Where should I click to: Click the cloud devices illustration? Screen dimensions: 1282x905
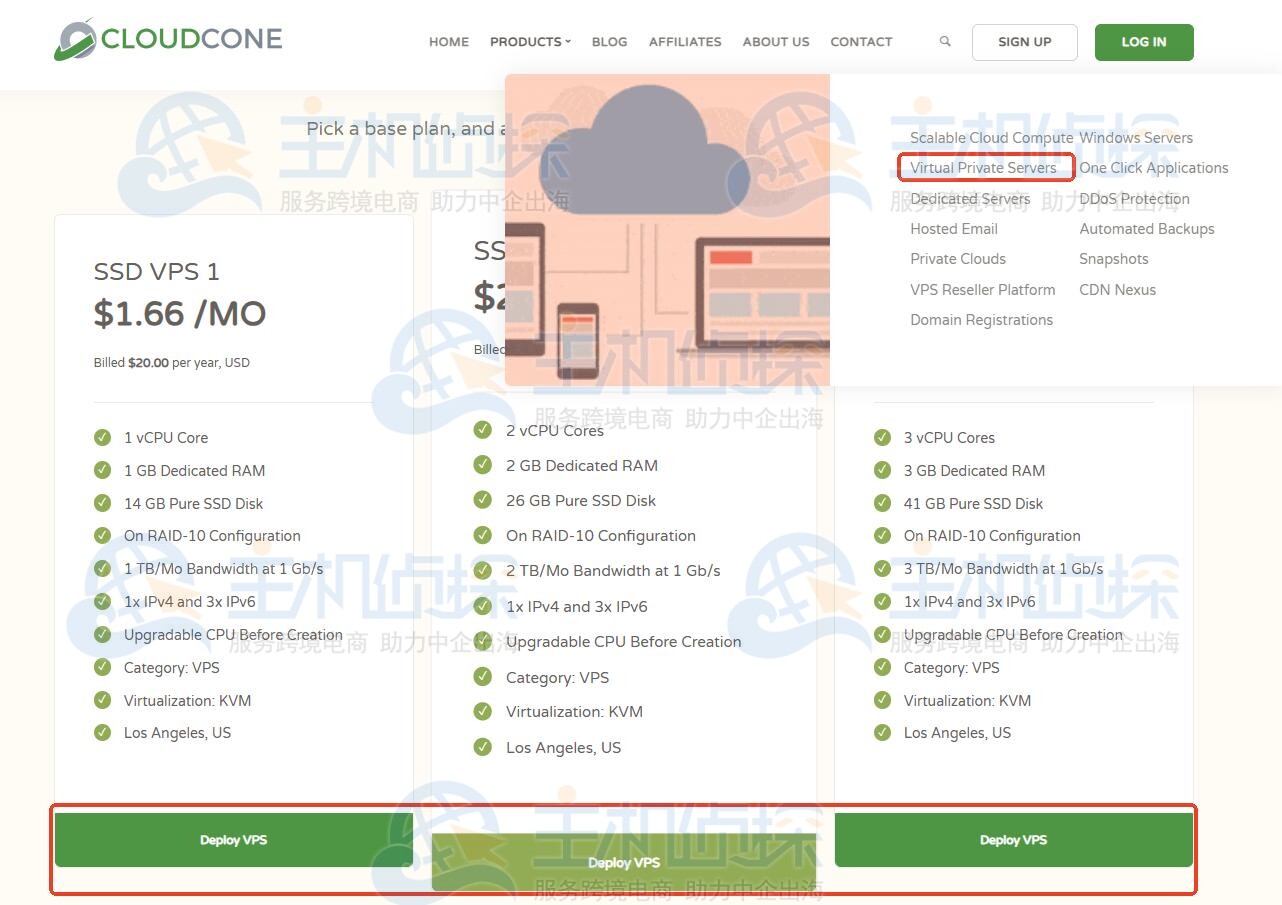point(667,229)
